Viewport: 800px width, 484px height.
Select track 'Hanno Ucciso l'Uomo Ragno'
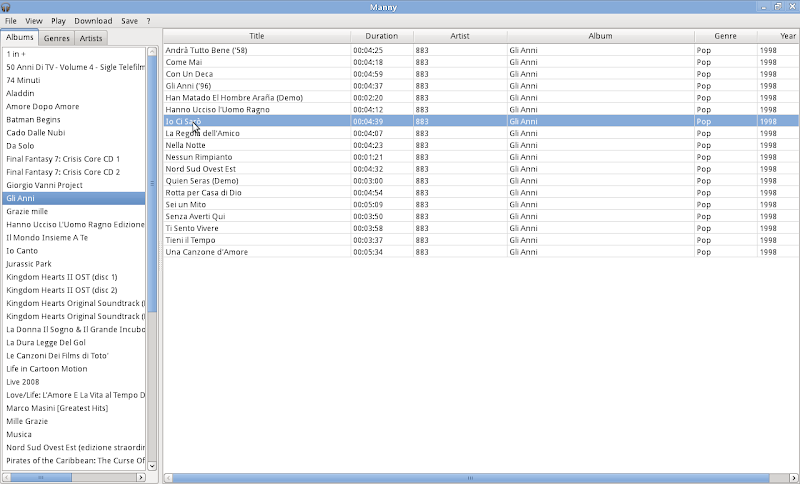click(217, 110)
